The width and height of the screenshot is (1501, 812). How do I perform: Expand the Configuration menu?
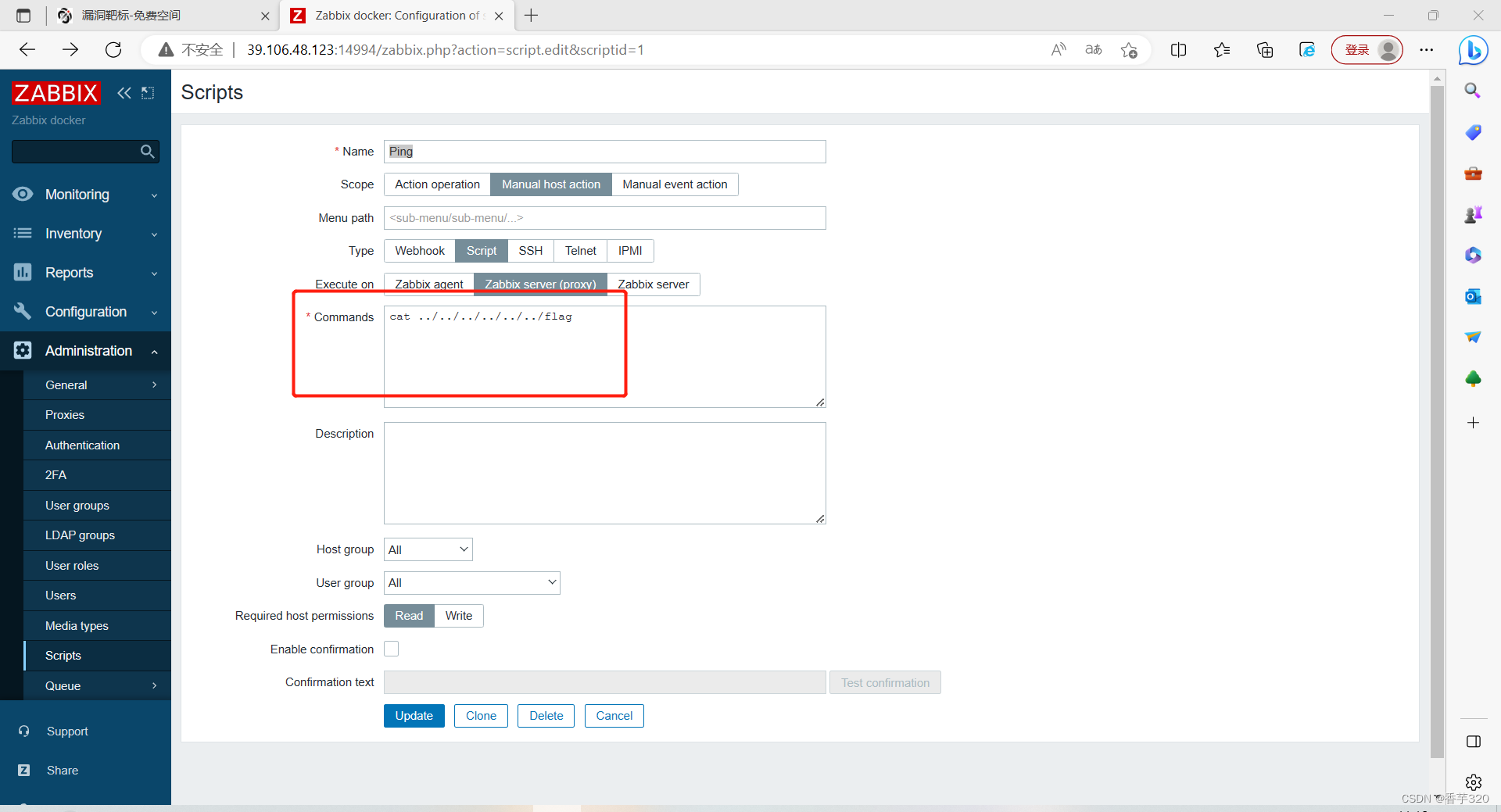click(x=85, y=312)
